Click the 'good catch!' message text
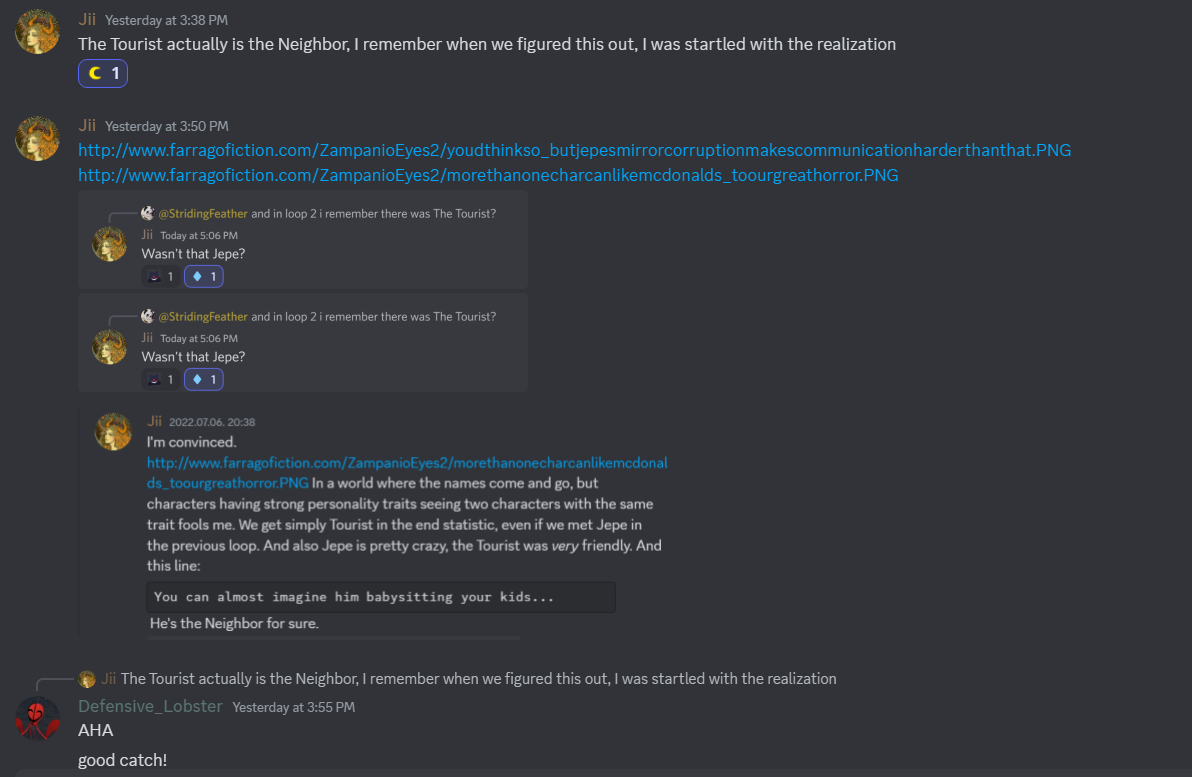The width and height of the screenshot is (1192, 777). coord(123,760)
